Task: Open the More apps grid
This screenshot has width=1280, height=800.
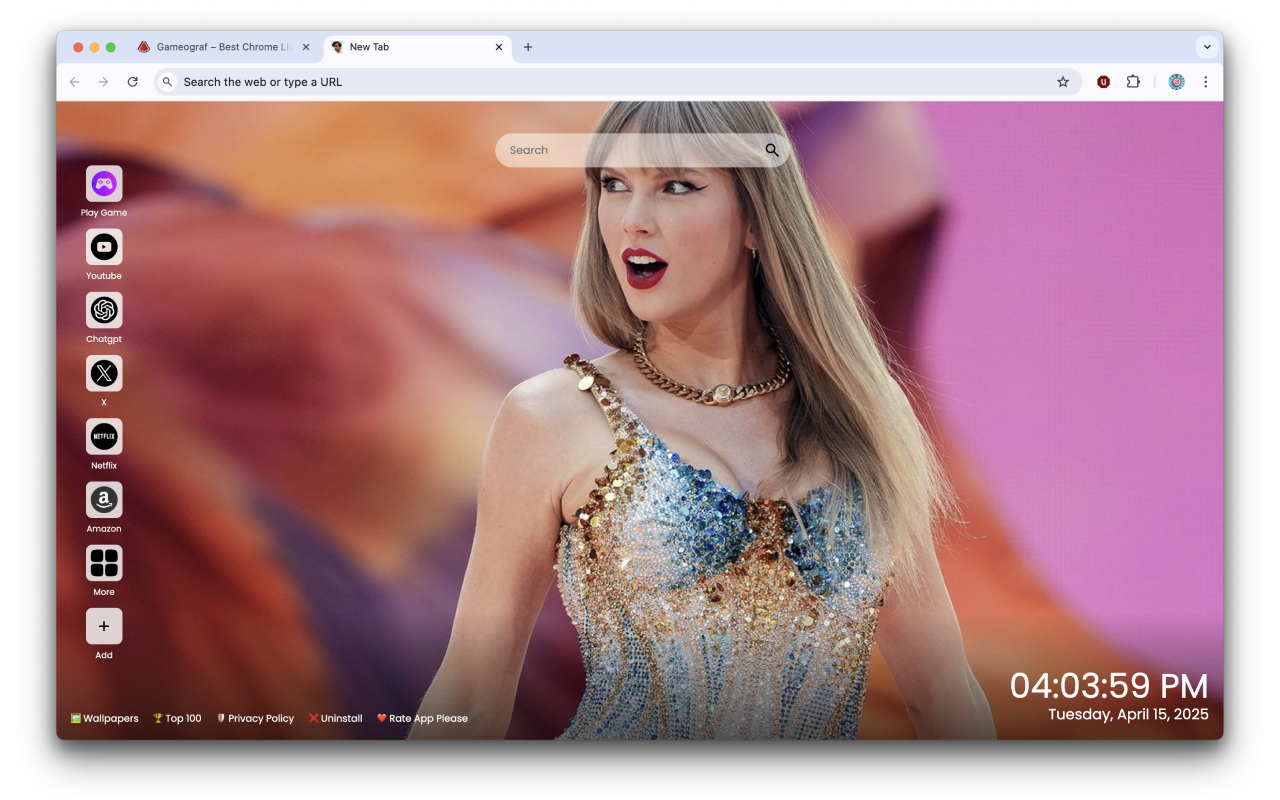Action: (104, 563)
